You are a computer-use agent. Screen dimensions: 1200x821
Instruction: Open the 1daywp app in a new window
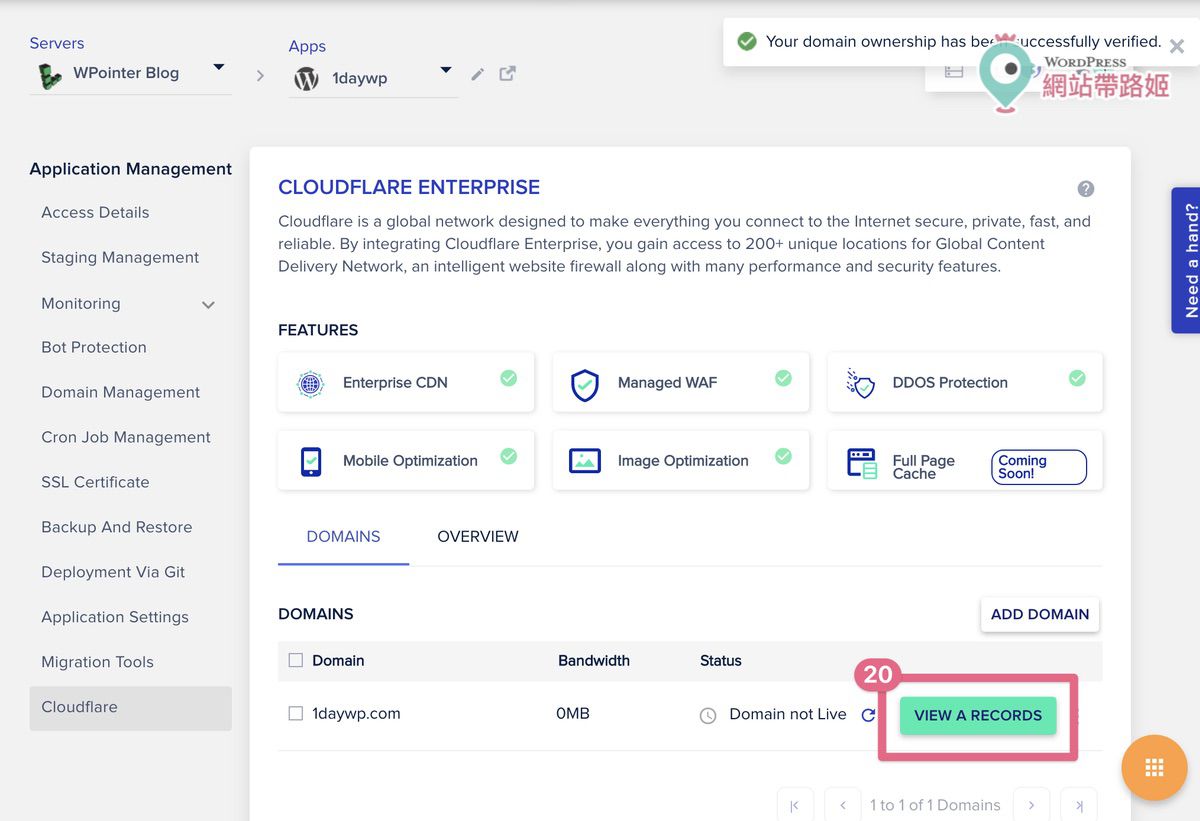pos(508,73)
